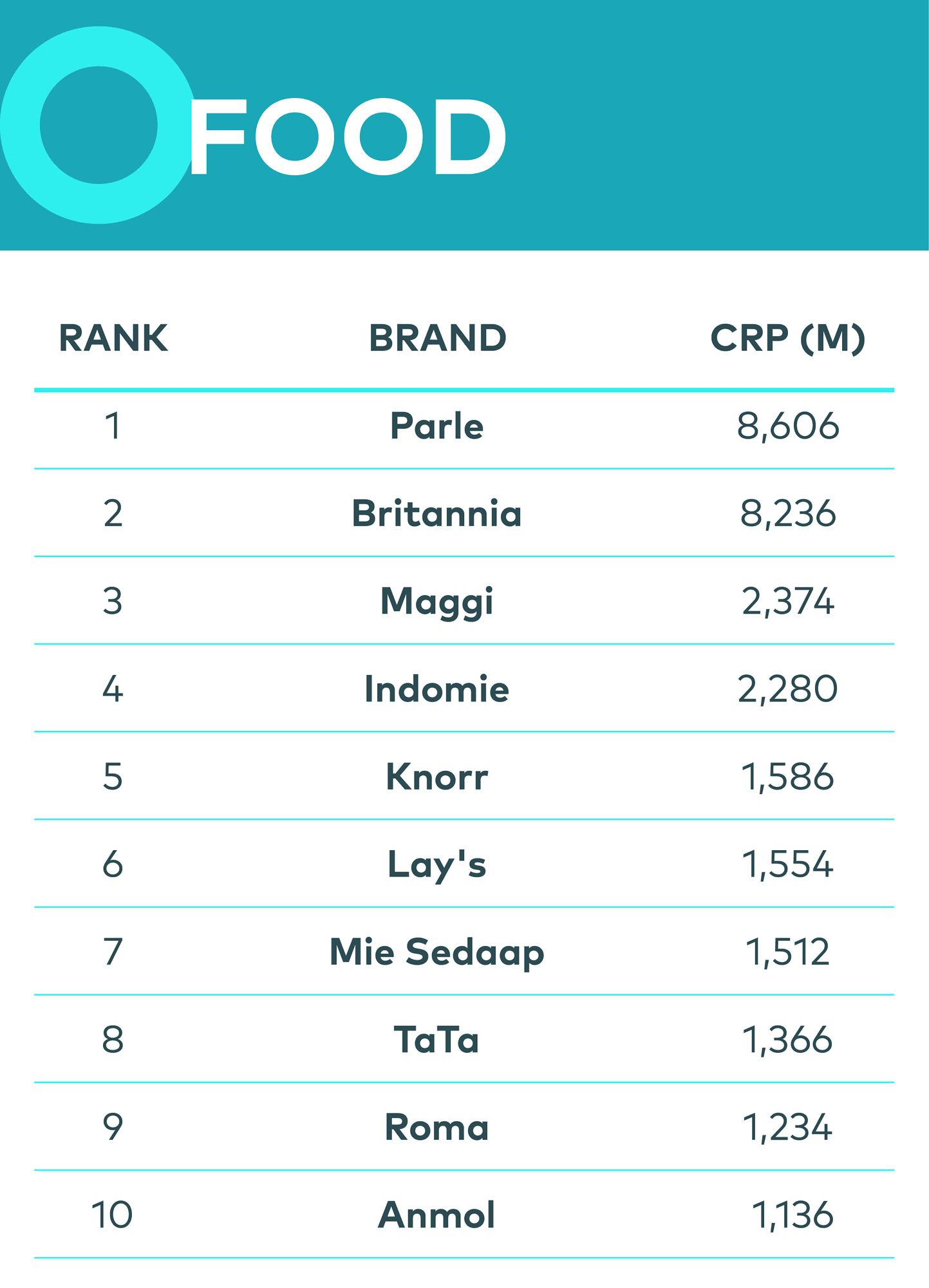Click the CRP (M) column header
Image resolution: width=929 pixels, height=1288 pixels.
point(787,338)
